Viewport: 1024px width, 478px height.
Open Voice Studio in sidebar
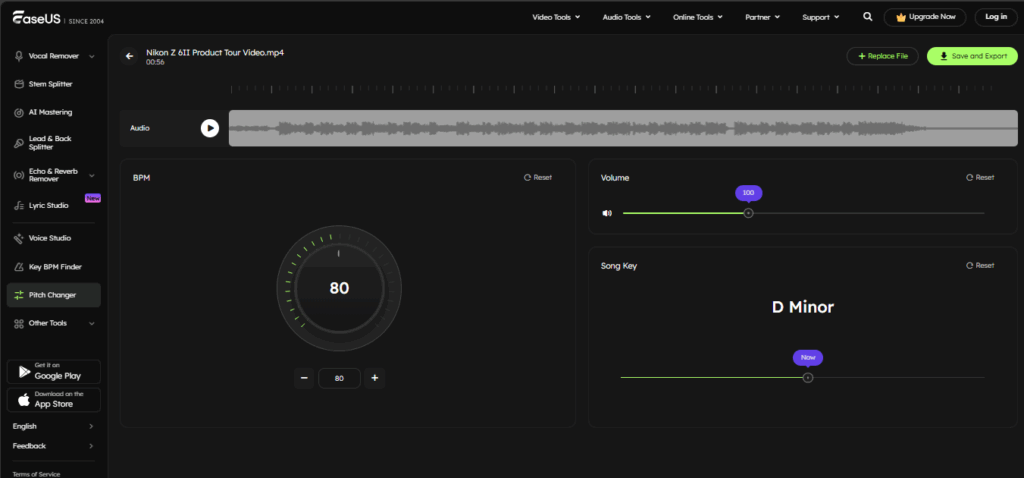(50, 238)
